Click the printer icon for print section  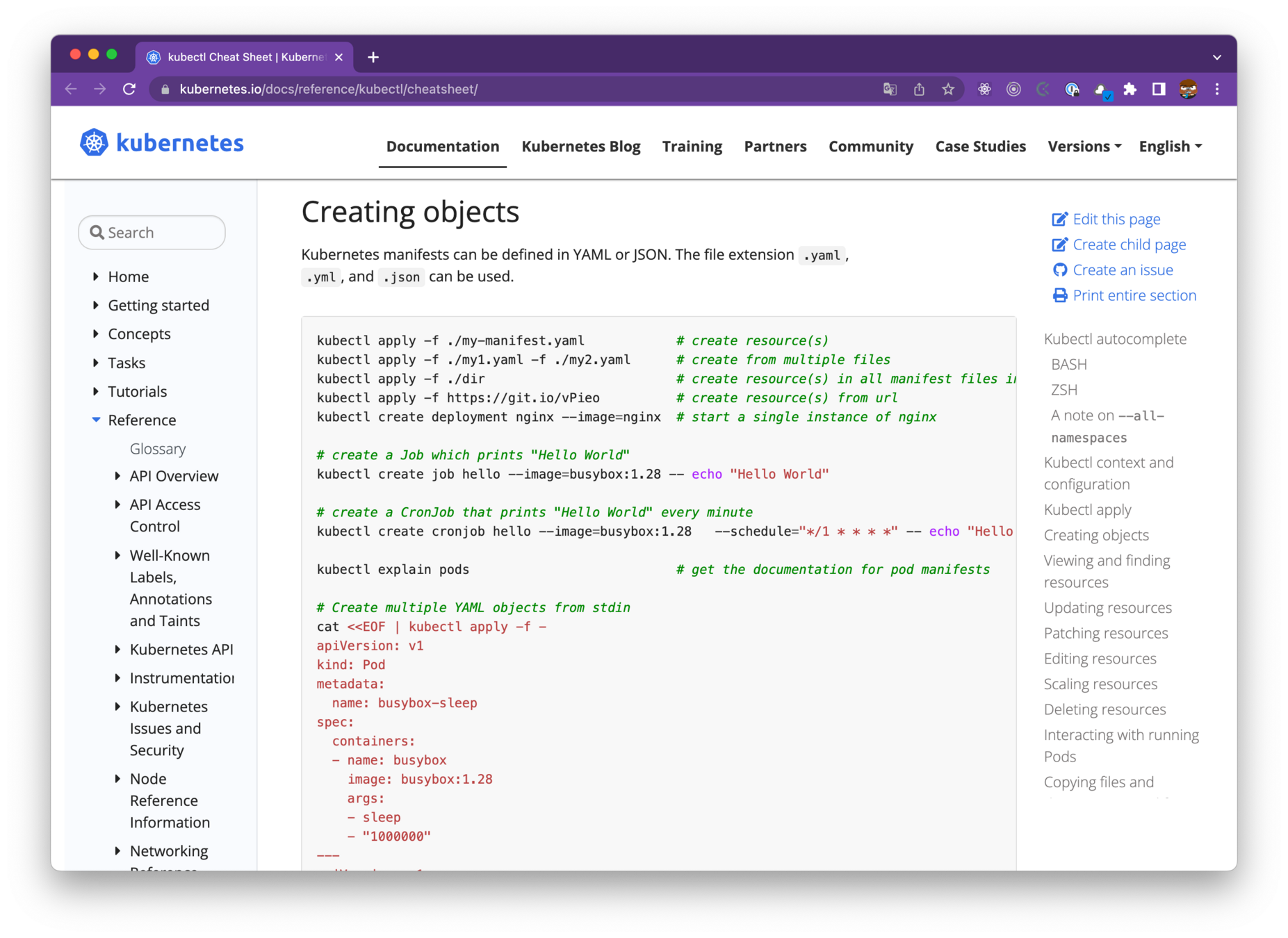coord(1059,295)
